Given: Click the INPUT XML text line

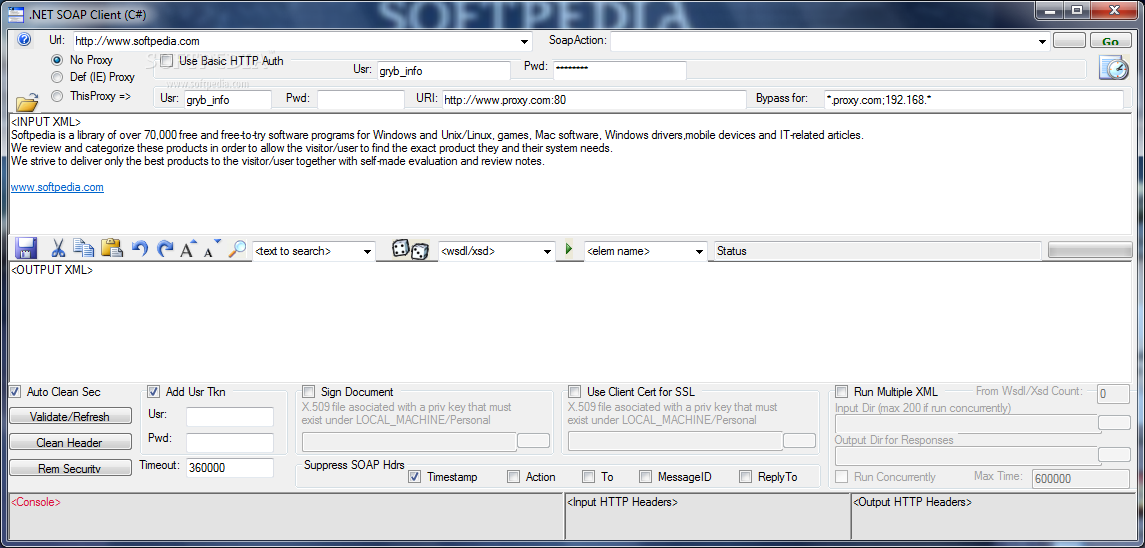Looking at the screenshot, I should [46, 122].
